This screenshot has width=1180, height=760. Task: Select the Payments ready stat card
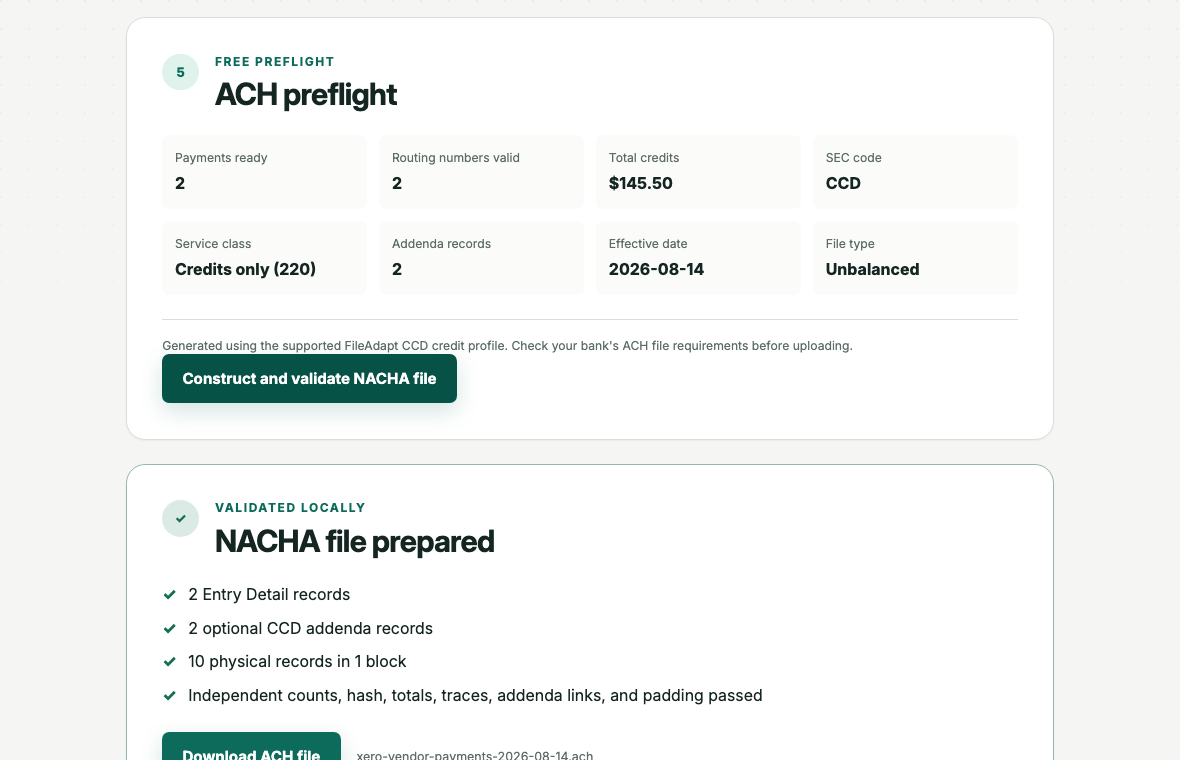(x=264, y=172)
